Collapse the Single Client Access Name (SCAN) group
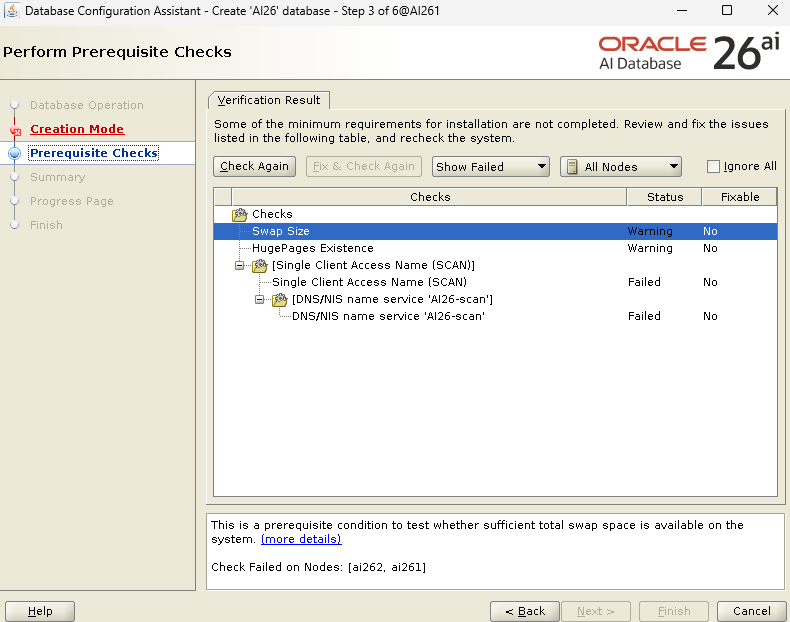This screenshot has width=790, height=622. (240, 265)
